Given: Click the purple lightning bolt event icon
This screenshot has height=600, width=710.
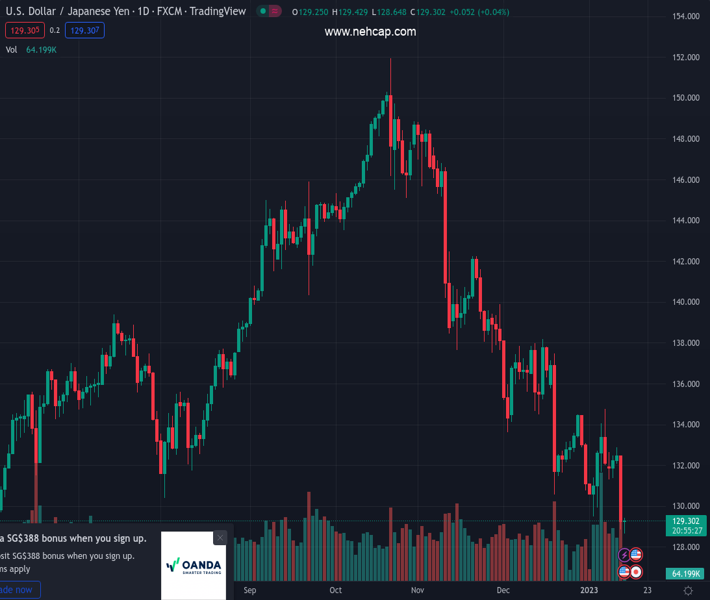Looking at the screenshot, I should click(624, 555).
